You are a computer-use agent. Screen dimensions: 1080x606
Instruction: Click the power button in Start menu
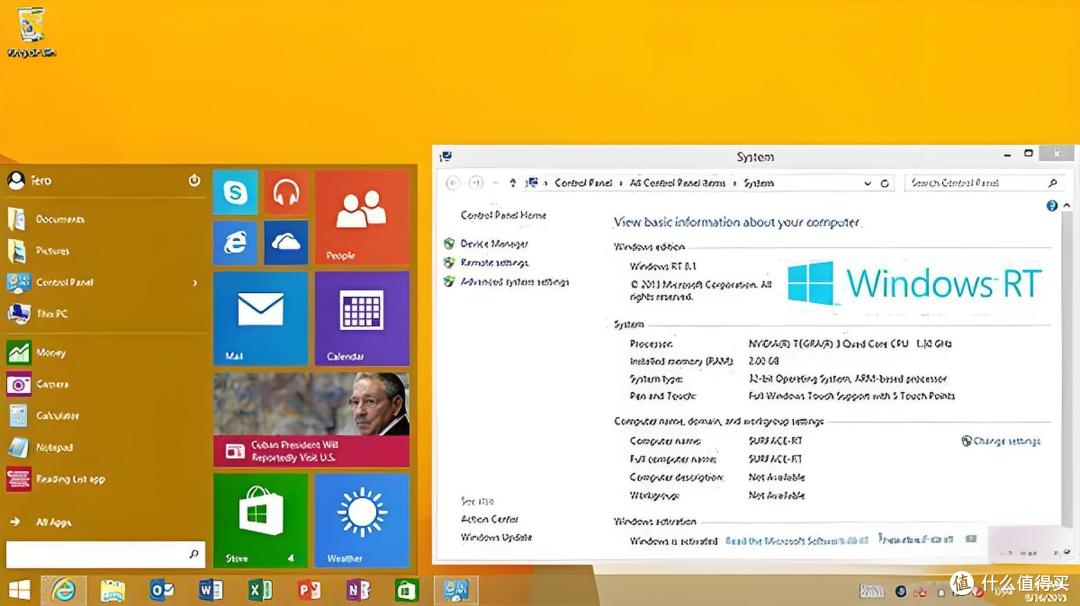click(194, 180)
